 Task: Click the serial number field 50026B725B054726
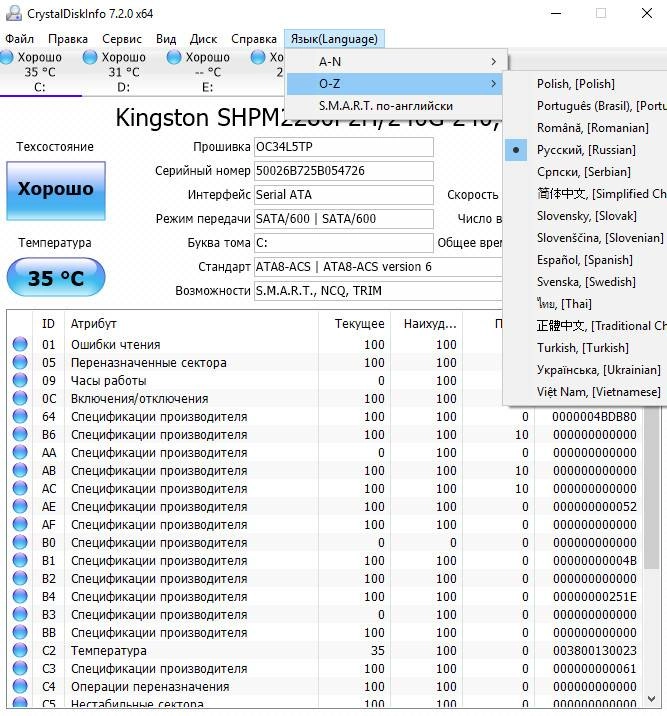[x=344, y=171]
